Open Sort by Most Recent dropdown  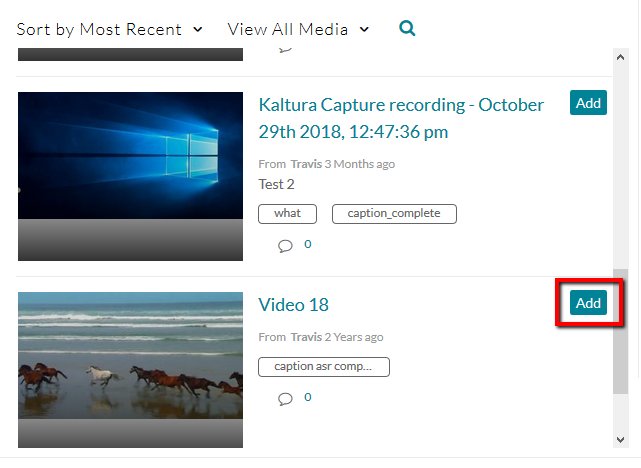click(109, 29)
